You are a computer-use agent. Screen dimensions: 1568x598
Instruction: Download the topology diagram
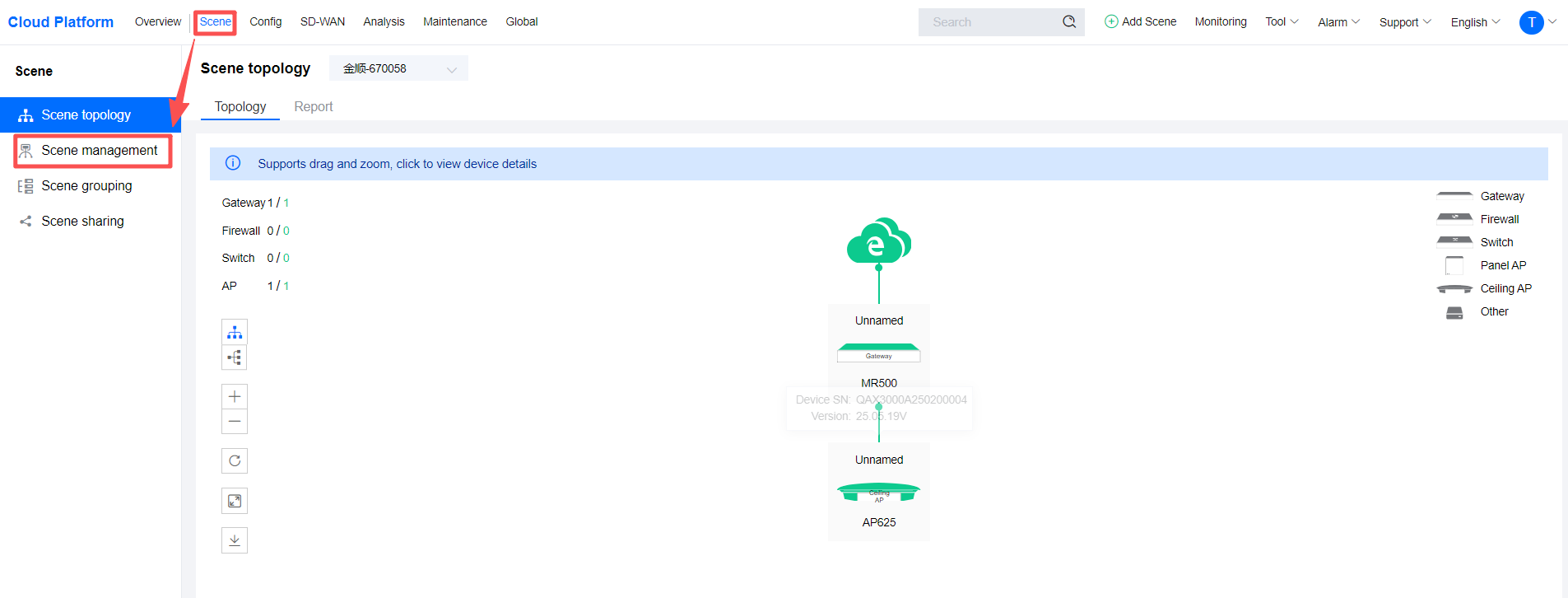point(235,540)
